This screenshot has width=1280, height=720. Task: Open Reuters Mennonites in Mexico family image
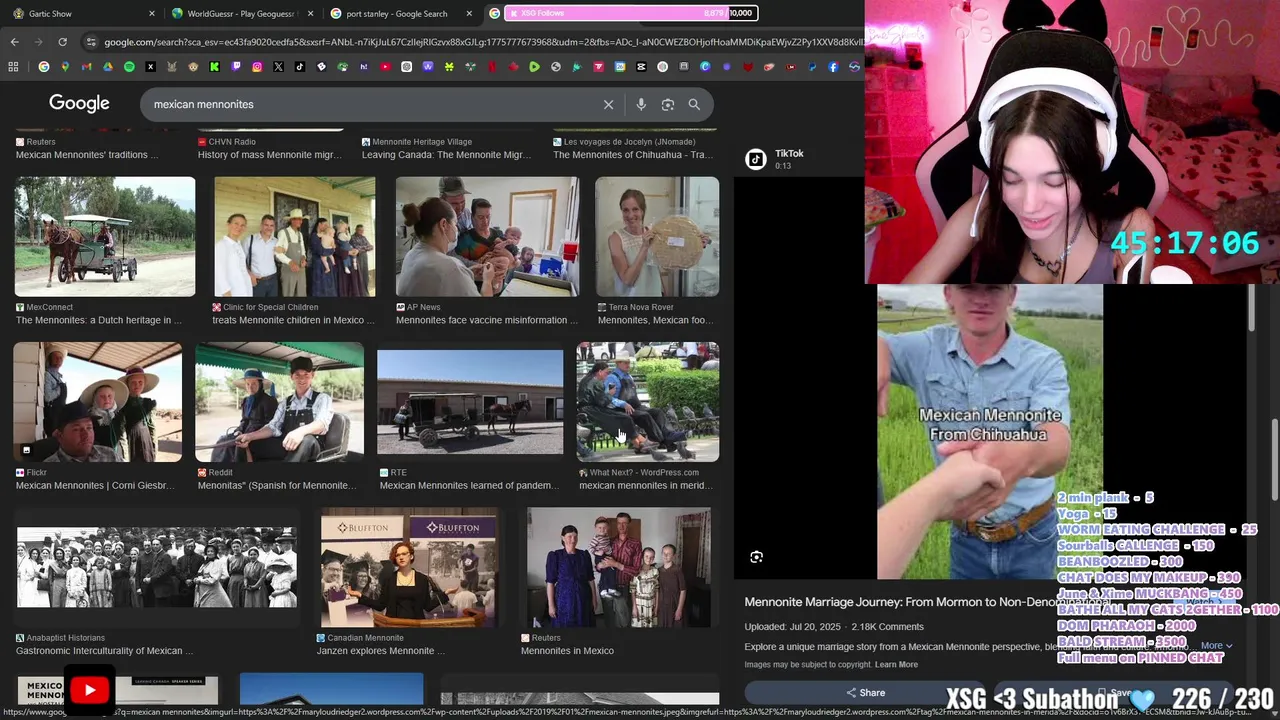[x=619, y=567]
